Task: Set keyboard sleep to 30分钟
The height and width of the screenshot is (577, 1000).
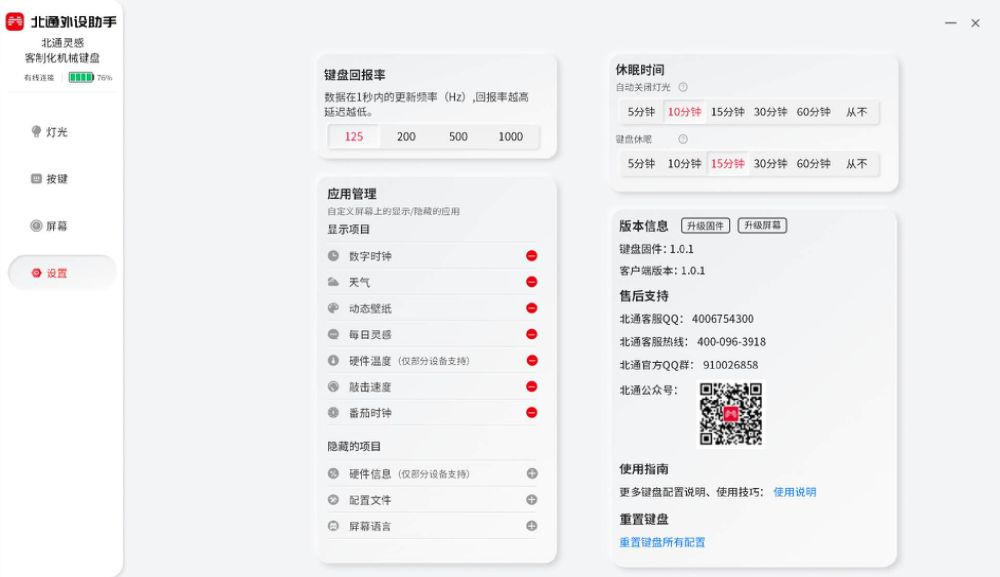Action: 770,163
